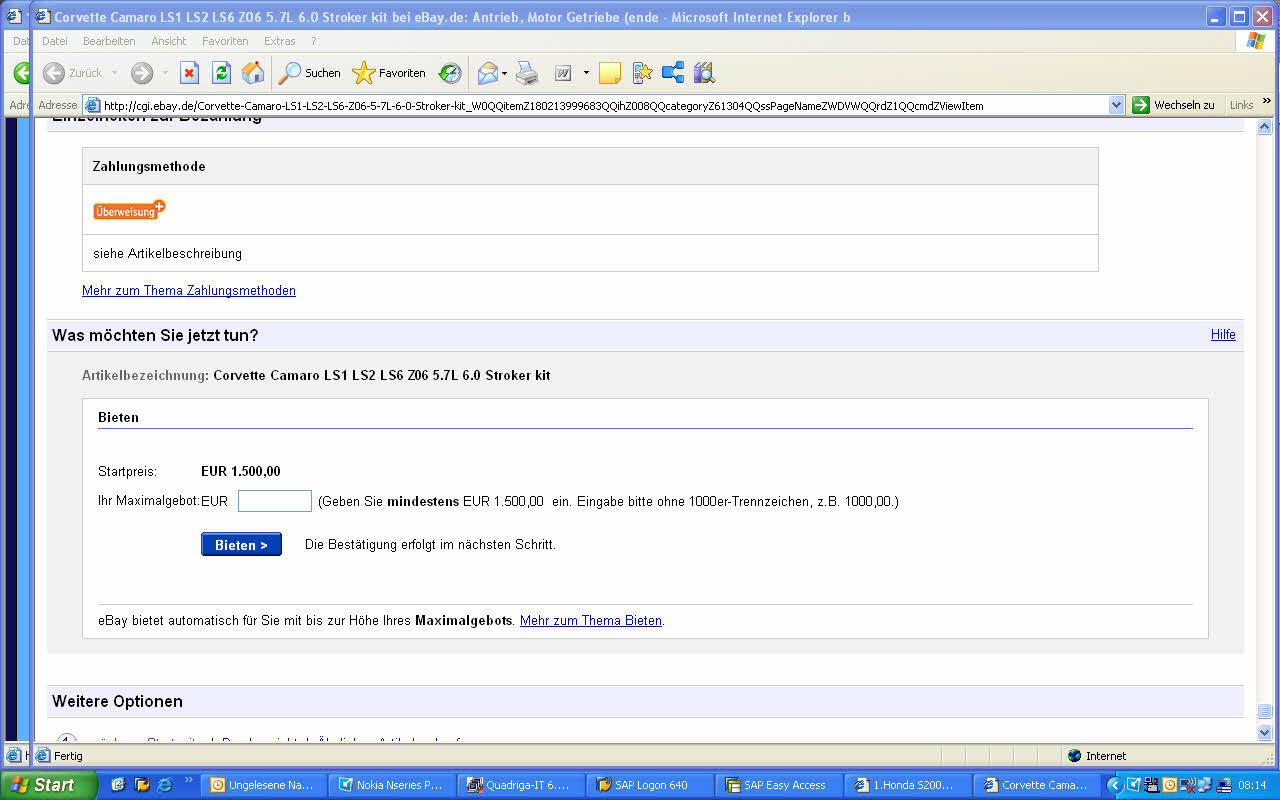The width and height of the screenshot is (1280, 800).
Task: Click the Maximalgebot EUR input field
Action: [x=275, y=501]
